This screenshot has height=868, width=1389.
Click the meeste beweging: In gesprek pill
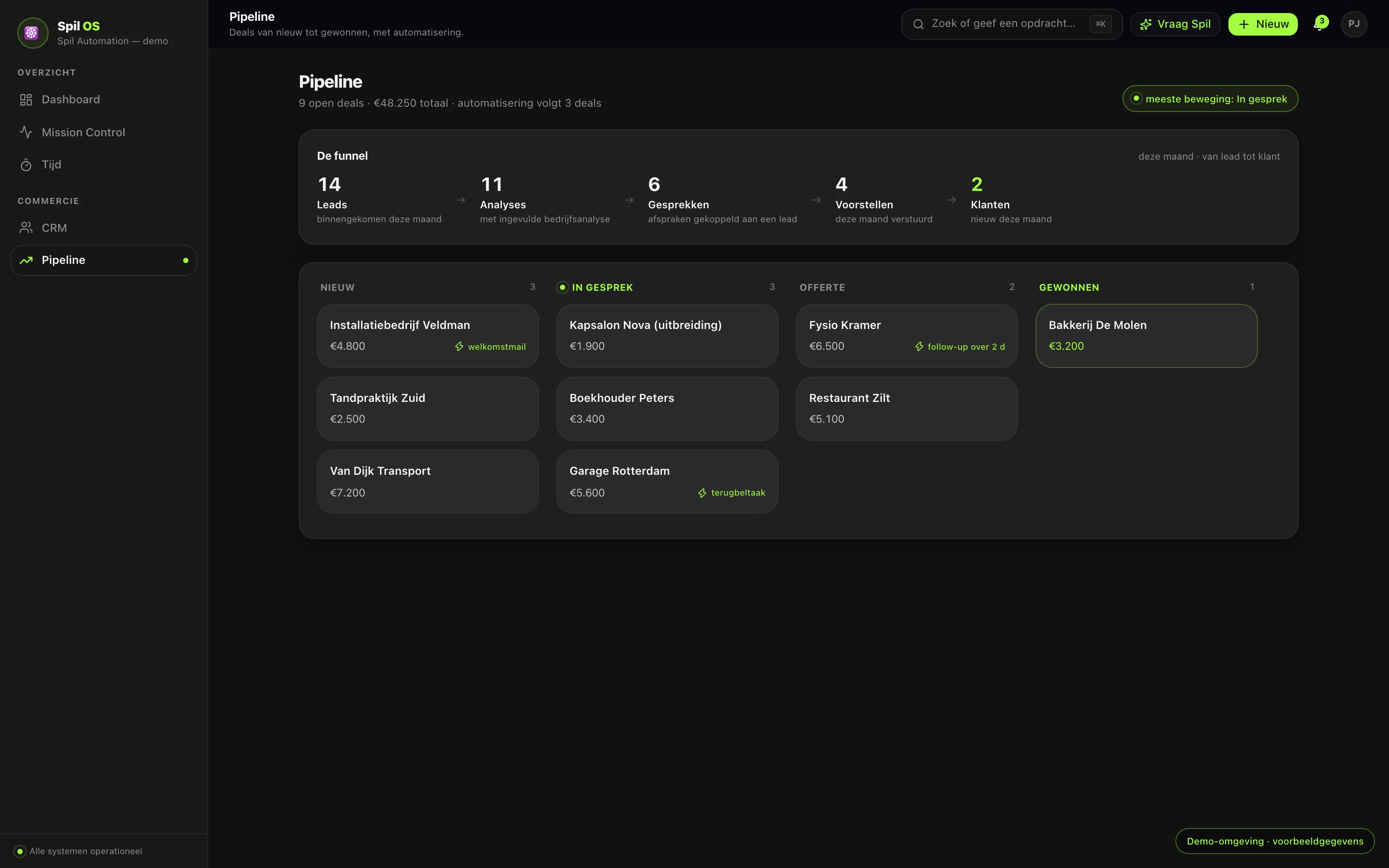[1210, 99]
